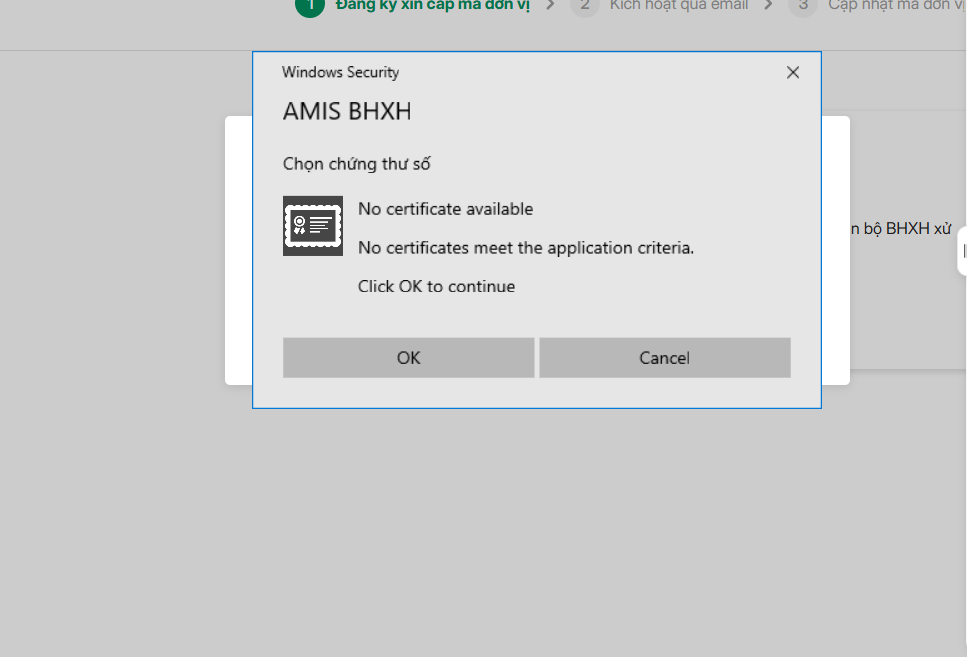Select the 'Đăng ký xin cấp mã đơn vị' step

coord(432,6)
